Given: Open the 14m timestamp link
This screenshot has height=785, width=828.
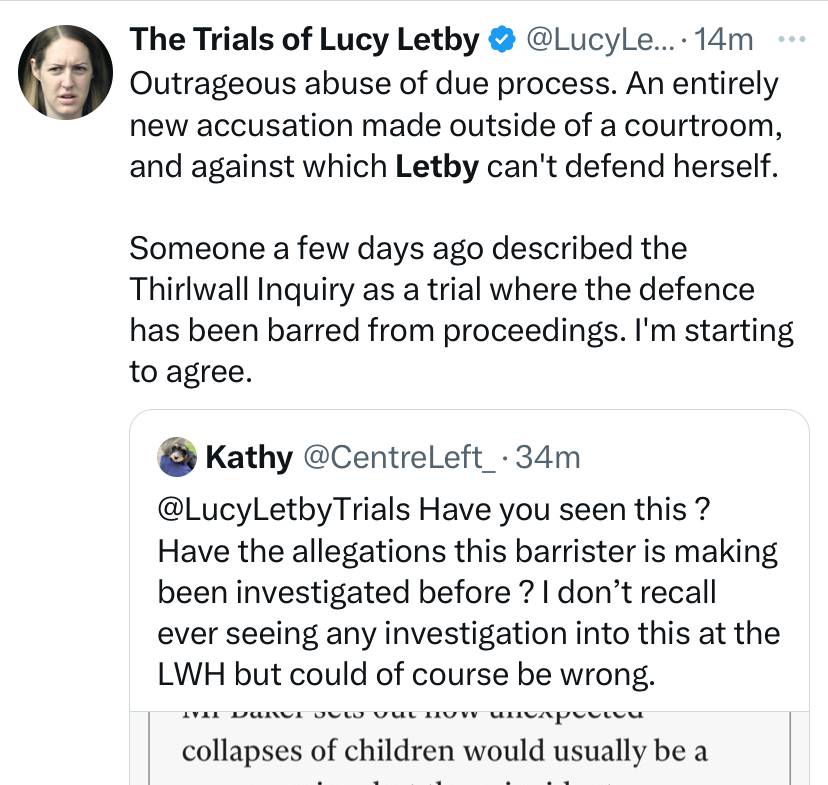Looking at the screenshot, I should [723, 40].
